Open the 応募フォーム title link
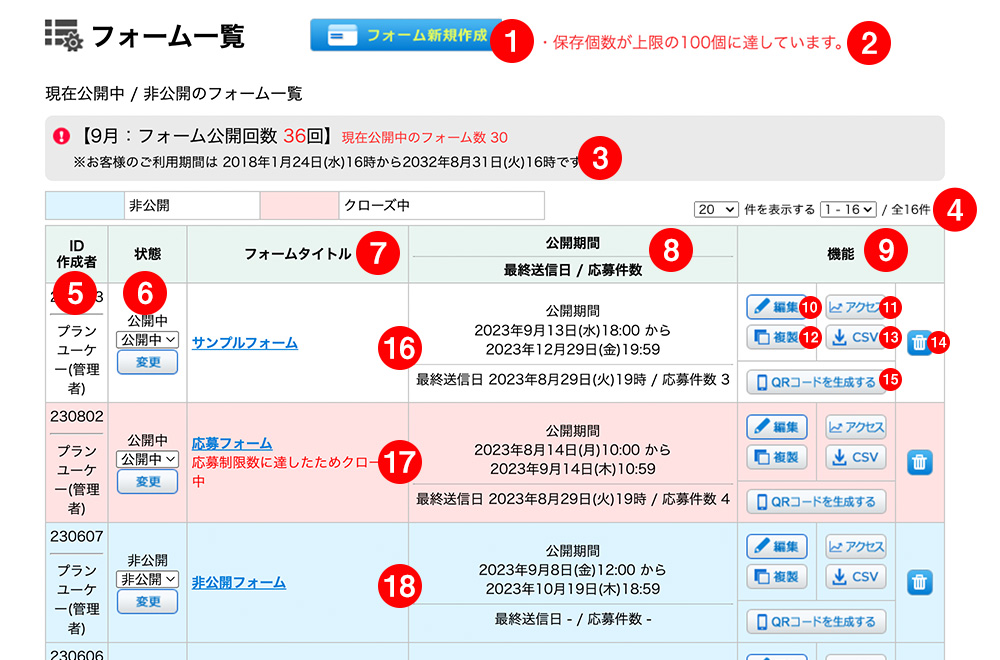1000x660 pixels. tap(232, 443)
